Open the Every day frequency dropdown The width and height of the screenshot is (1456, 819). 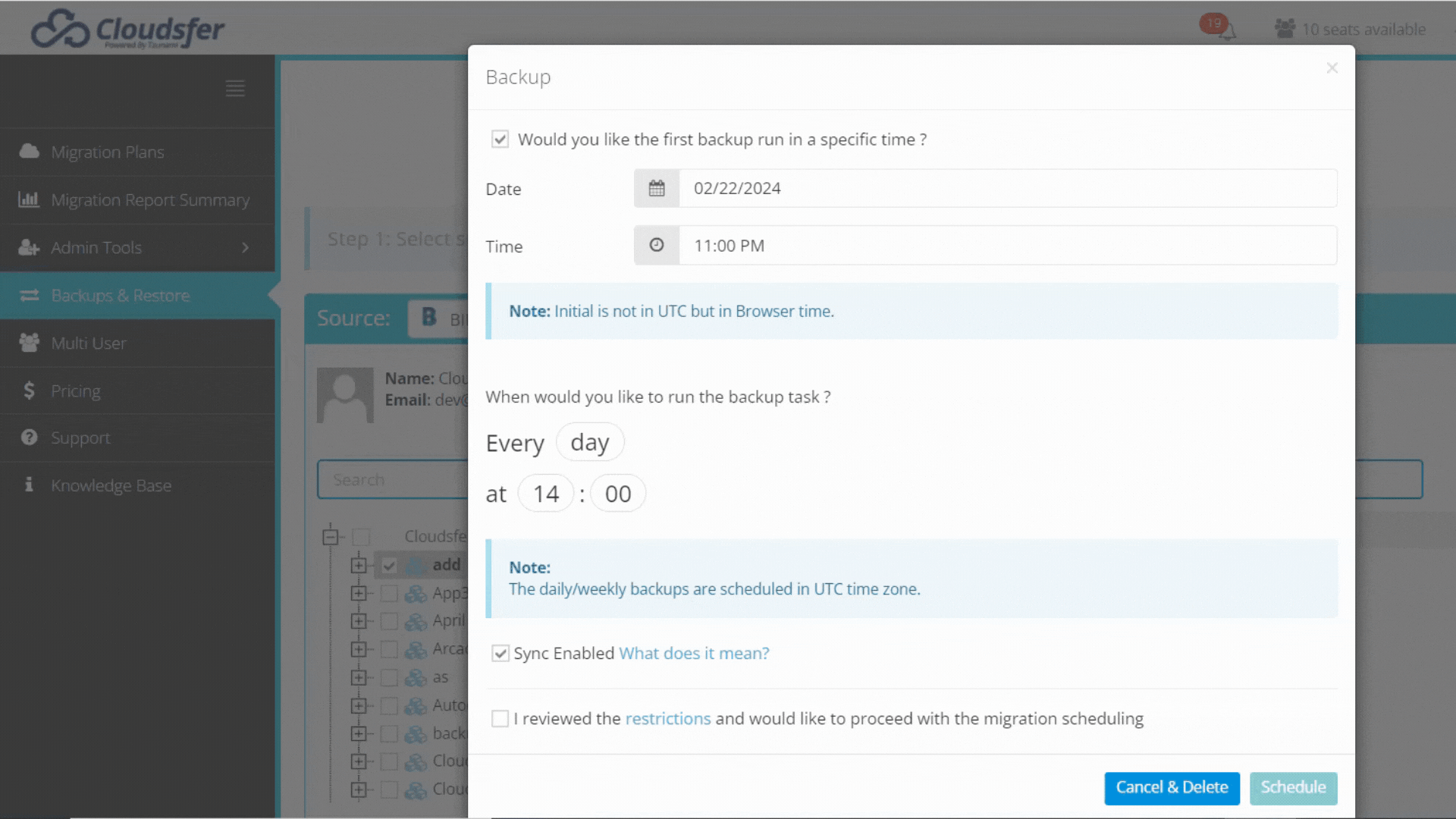tap(590, 442)
